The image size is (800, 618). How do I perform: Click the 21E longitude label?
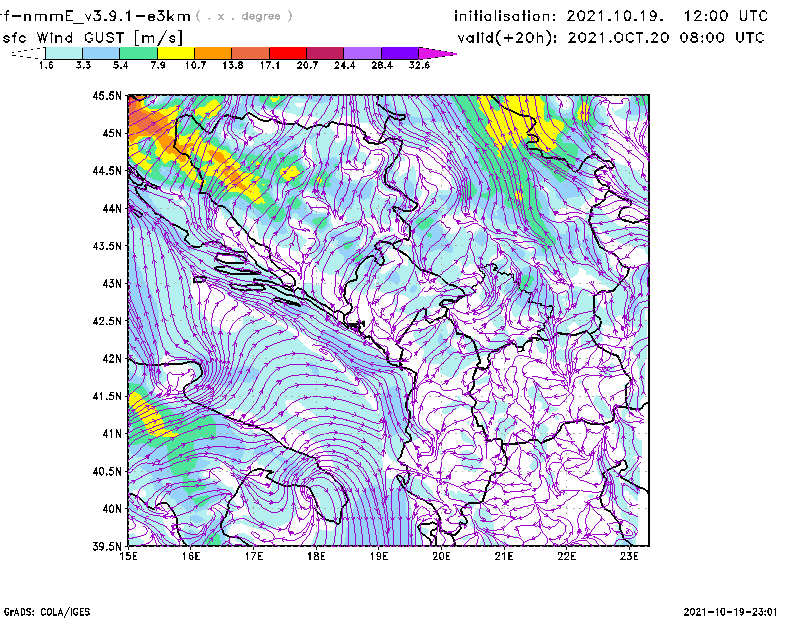(504, 556)
